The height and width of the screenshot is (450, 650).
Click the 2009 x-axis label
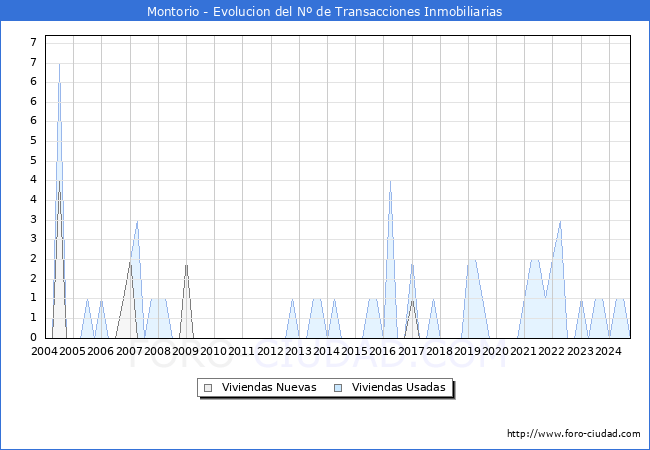pyautogui.click(x=185, y=351)
